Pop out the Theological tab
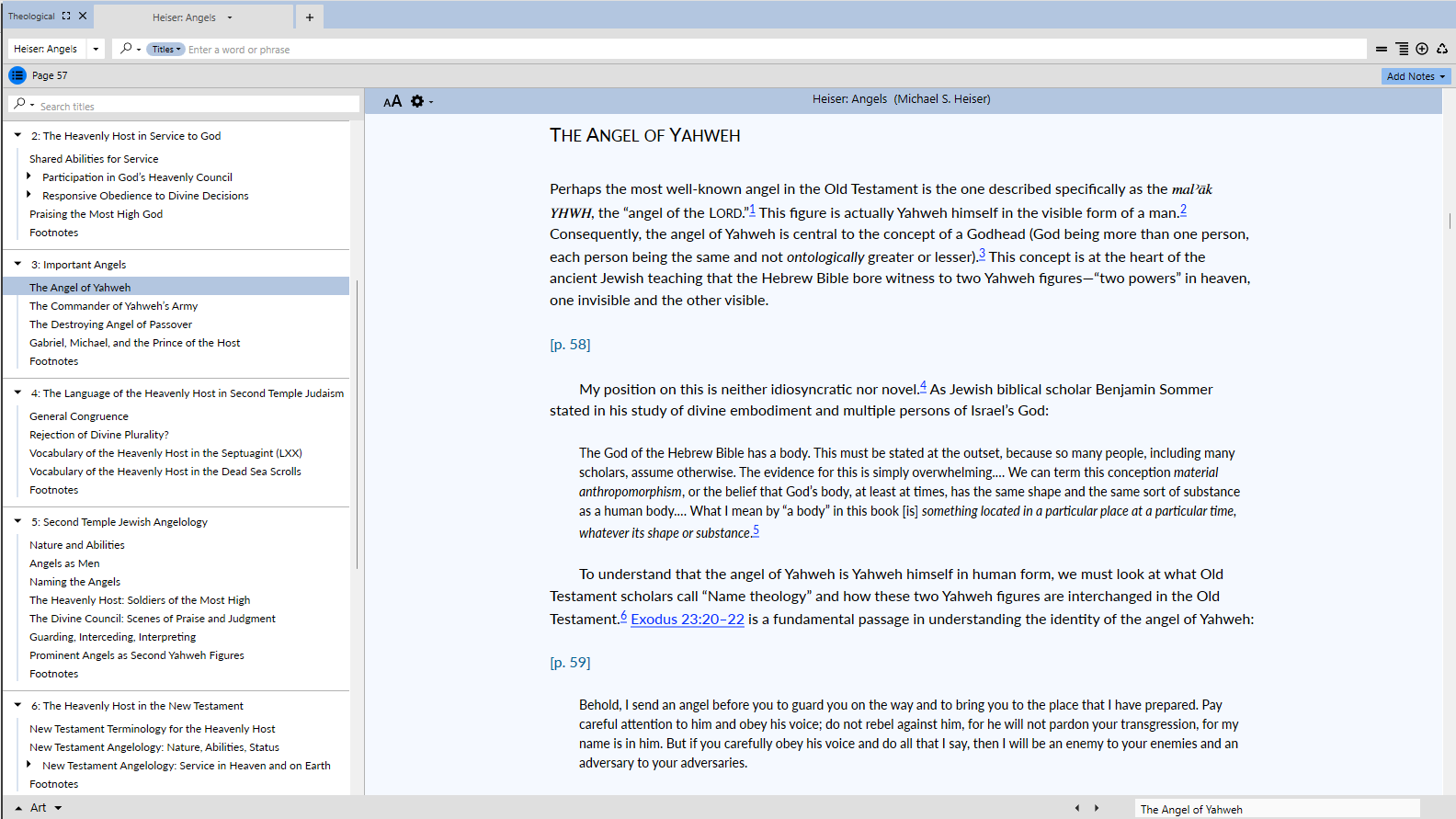The height and width of the screenshot is (819, 1456). click(x=66, y=16)
